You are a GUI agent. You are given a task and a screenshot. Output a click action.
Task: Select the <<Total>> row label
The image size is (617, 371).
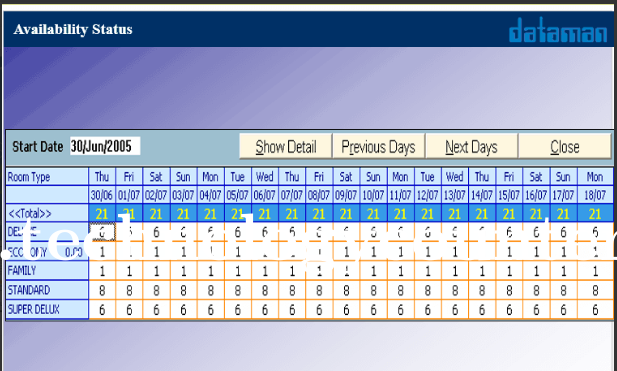[47, 214]
